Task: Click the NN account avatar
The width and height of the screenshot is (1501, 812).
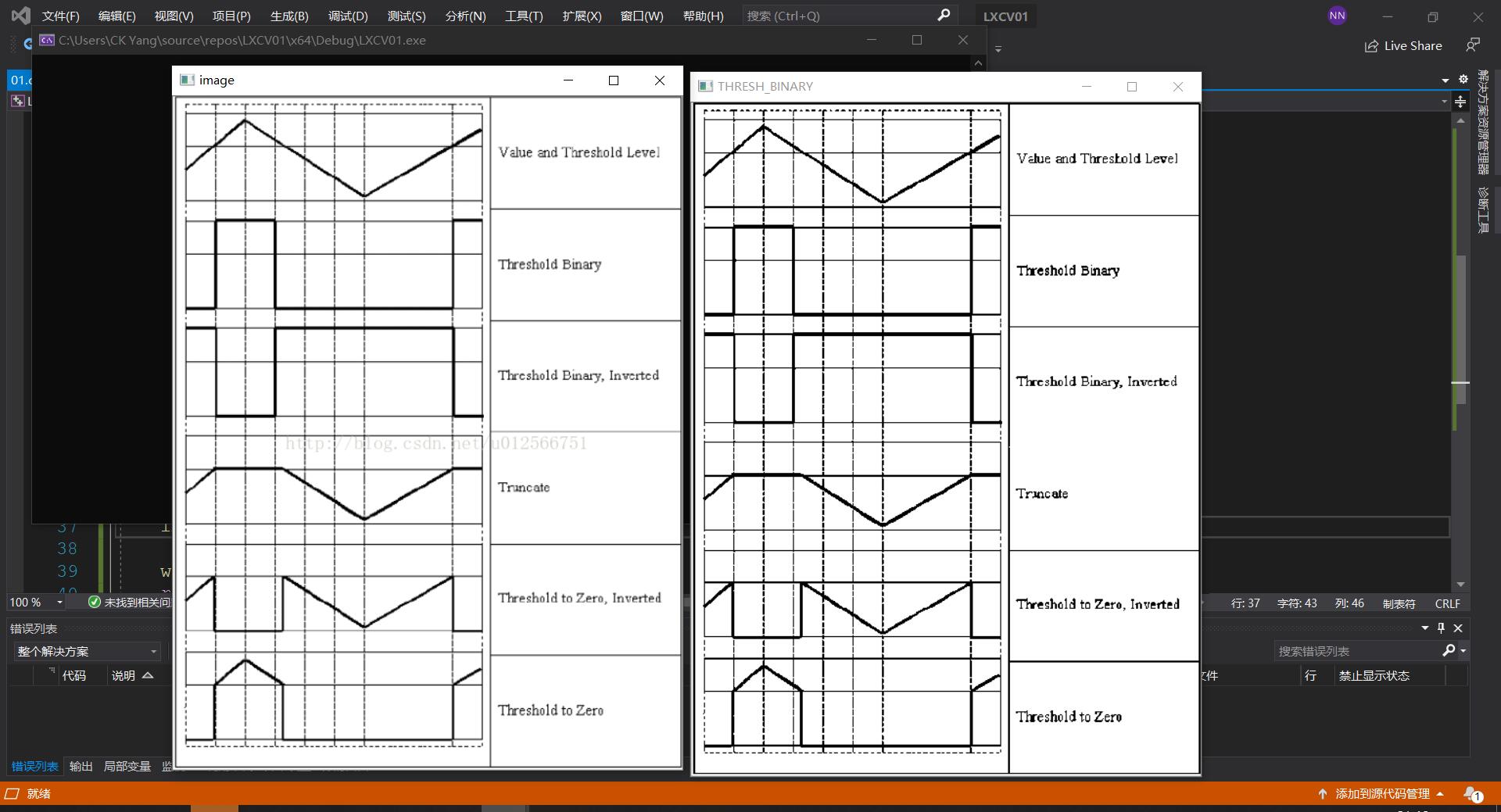Action: [x=1337, y=16]
